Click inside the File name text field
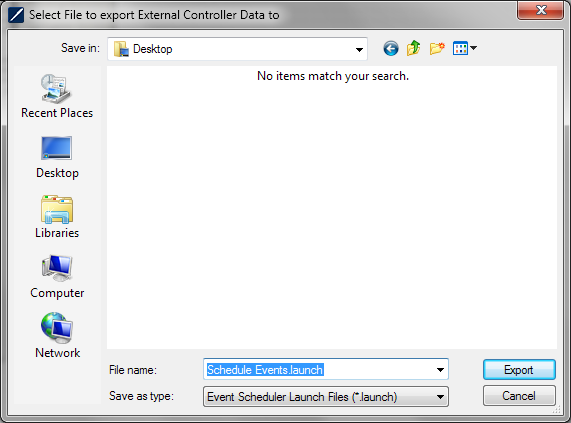Image resolution: width=571 pixels, height=423 pixels. coord(319,370)
